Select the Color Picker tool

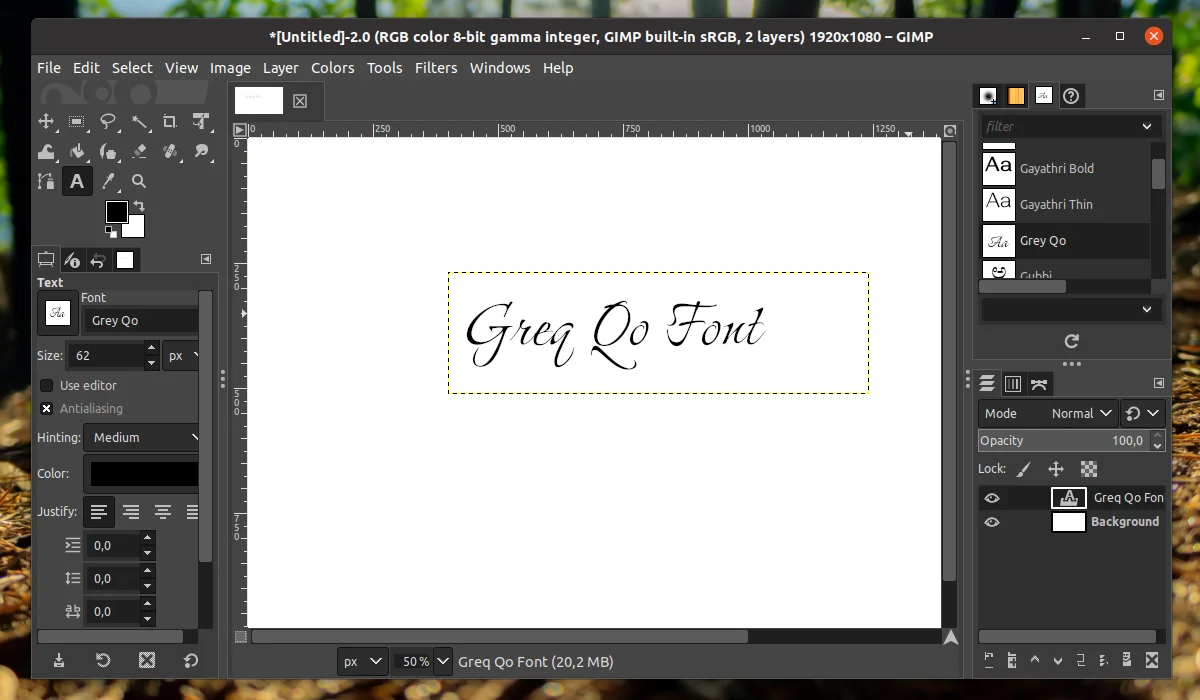click(108, 181)
